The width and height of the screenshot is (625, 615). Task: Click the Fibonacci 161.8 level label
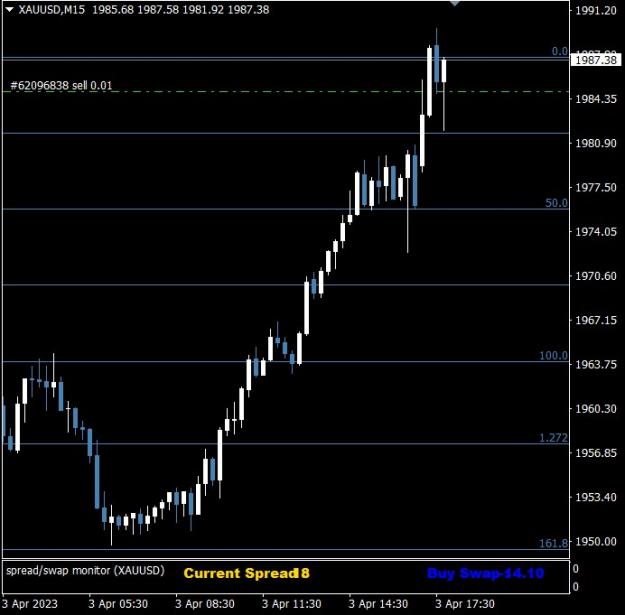click(553, 543)
